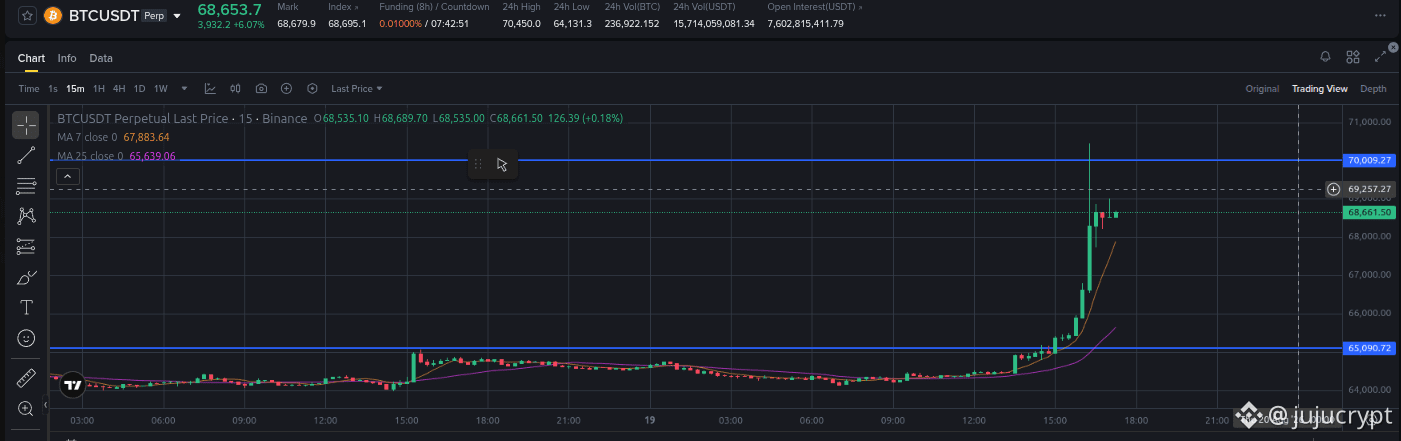Click the TradingView logo badge
1401x441 pixels.
tap(71, 384)
